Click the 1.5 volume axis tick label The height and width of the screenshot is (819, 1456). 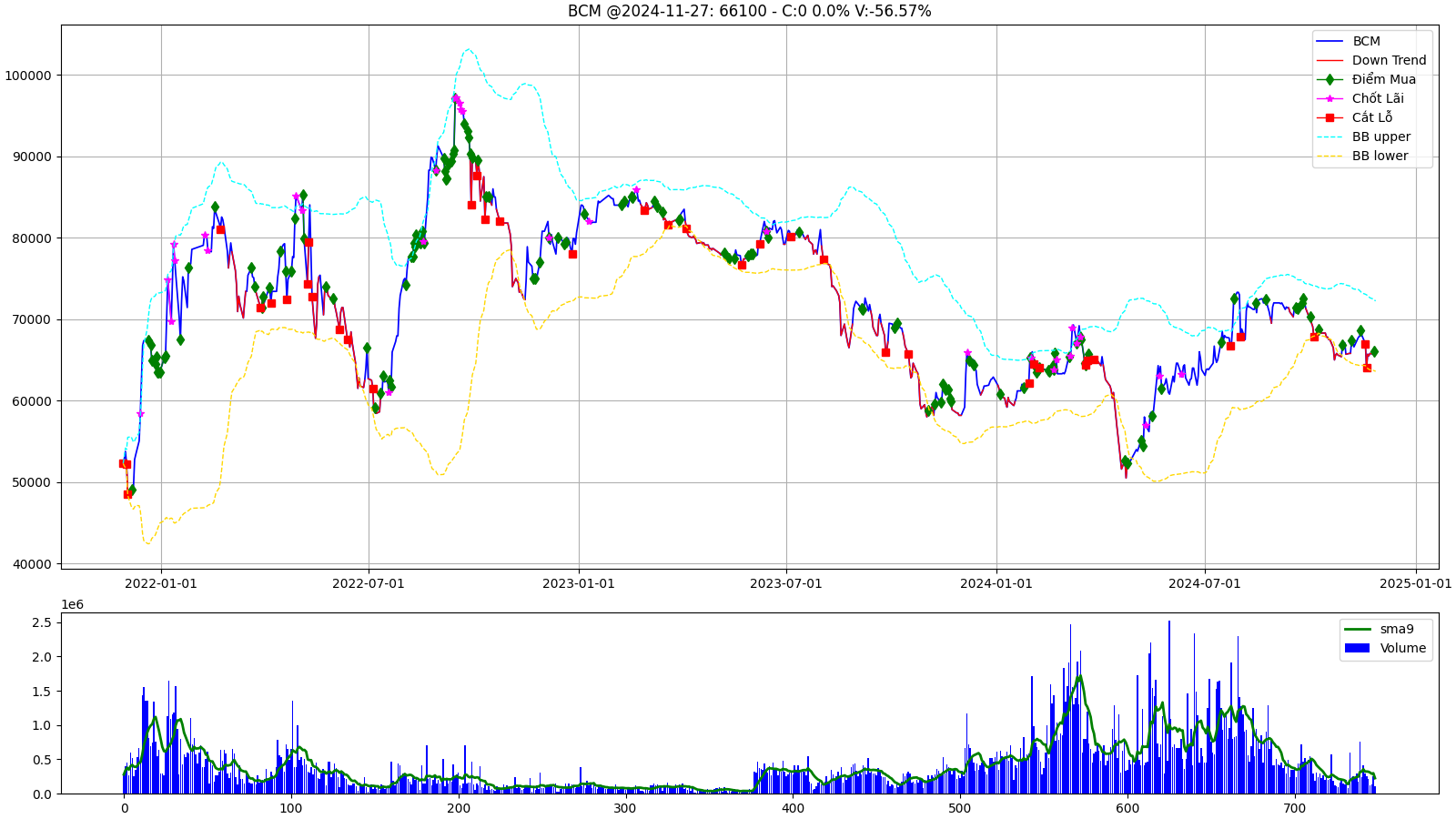pyautogui.click(x=42, y=692)
